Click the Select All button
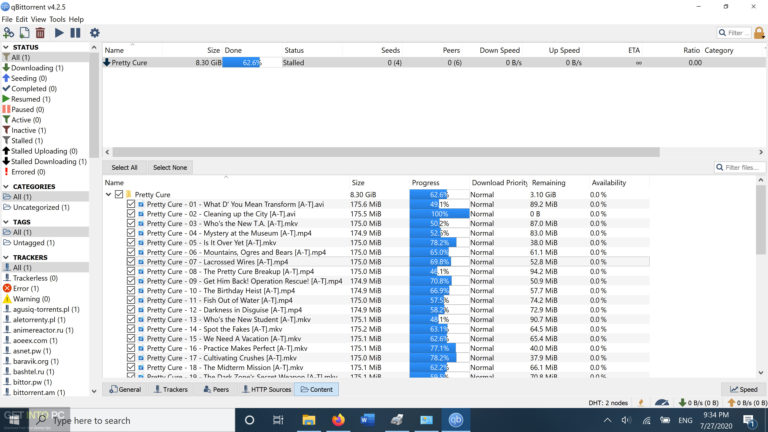The width and height of the screenshot is (768, 432). click(x=124, y=168)
